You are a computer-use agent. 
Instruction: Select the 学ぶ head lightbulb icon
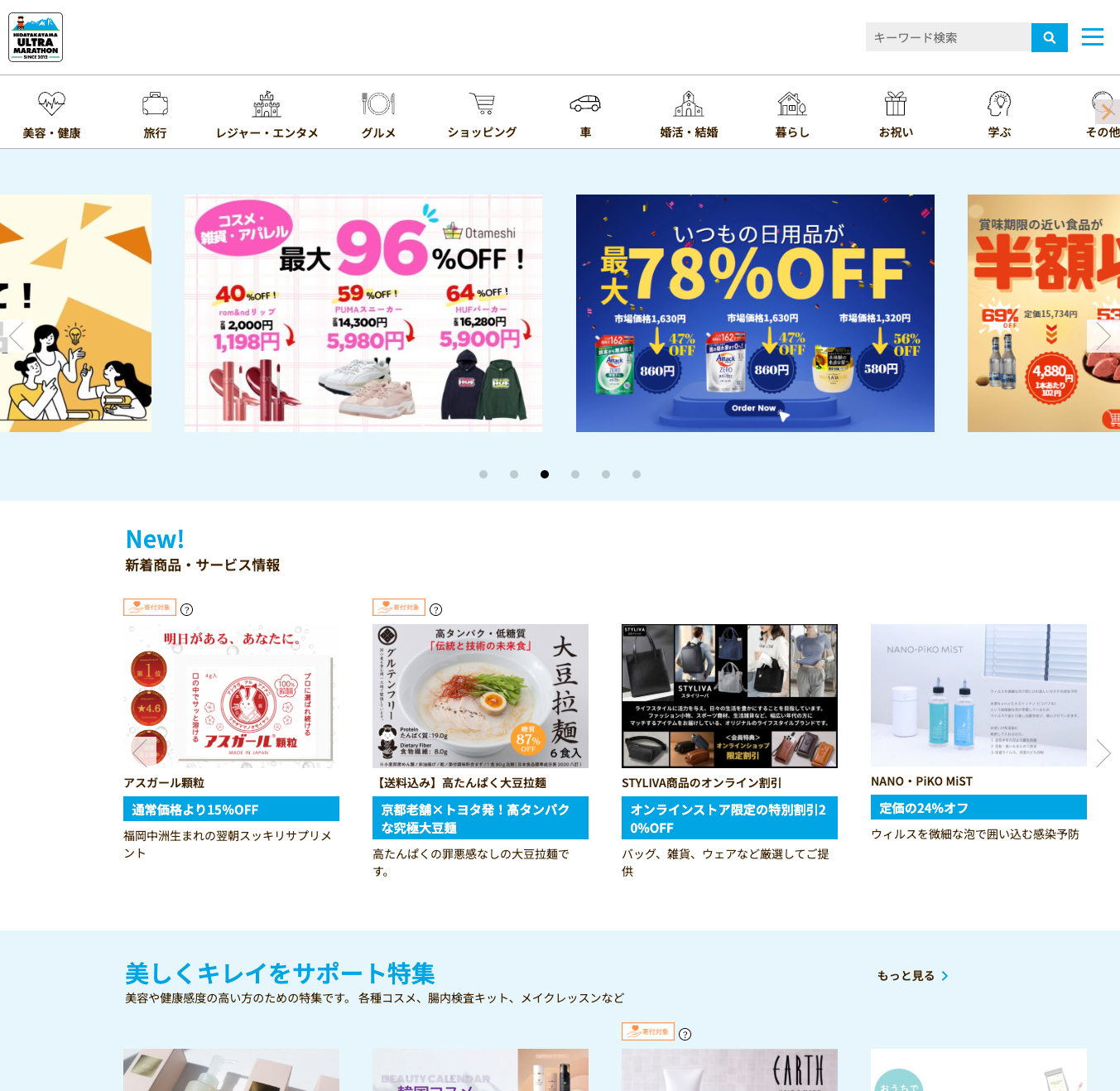[x=999, y=103]
